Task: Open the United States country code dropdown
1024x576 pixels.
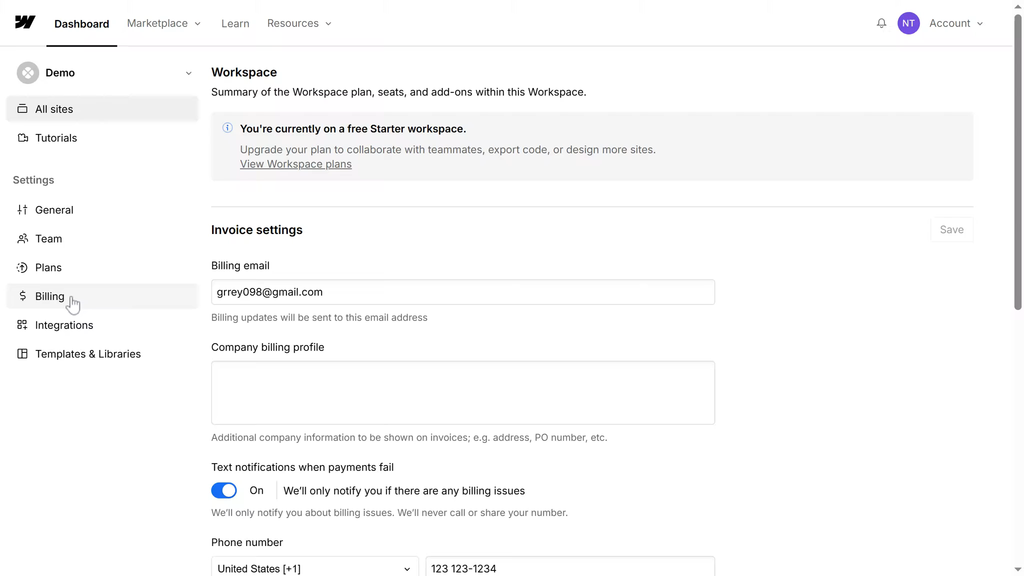Action: click(x=314, y=568)
